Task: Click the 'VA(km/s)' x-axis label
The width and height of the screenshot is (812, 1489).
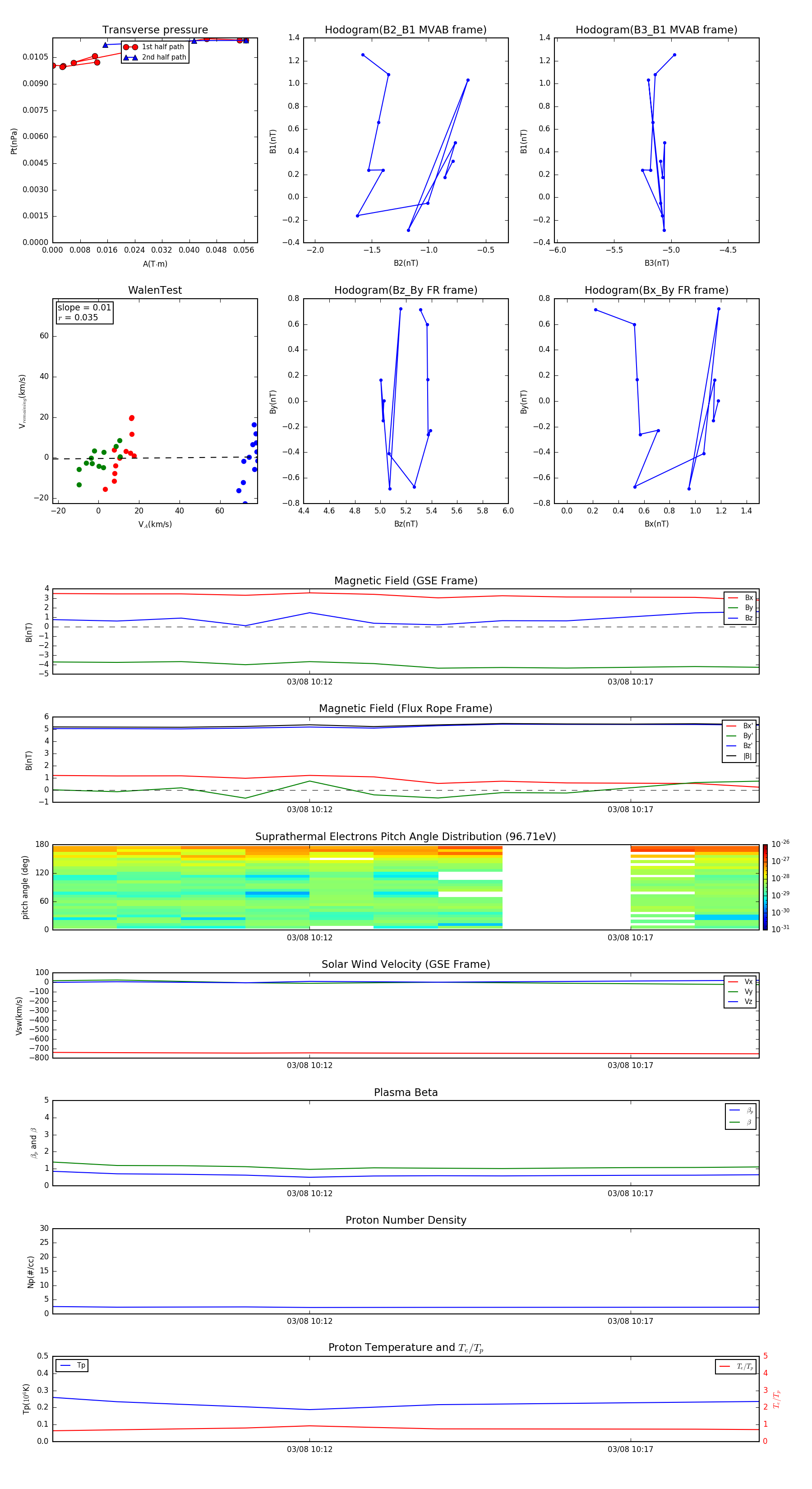Action: 155,524
